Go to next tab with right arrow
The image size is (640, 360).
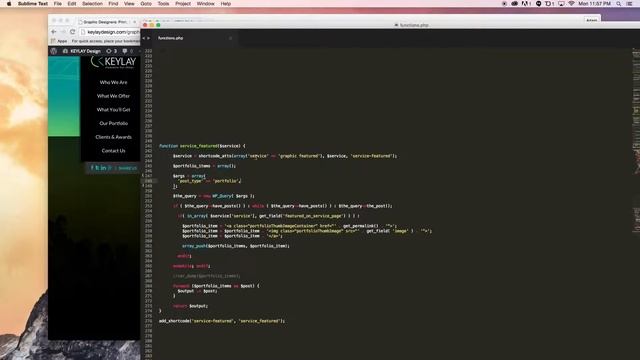(148, 38)
